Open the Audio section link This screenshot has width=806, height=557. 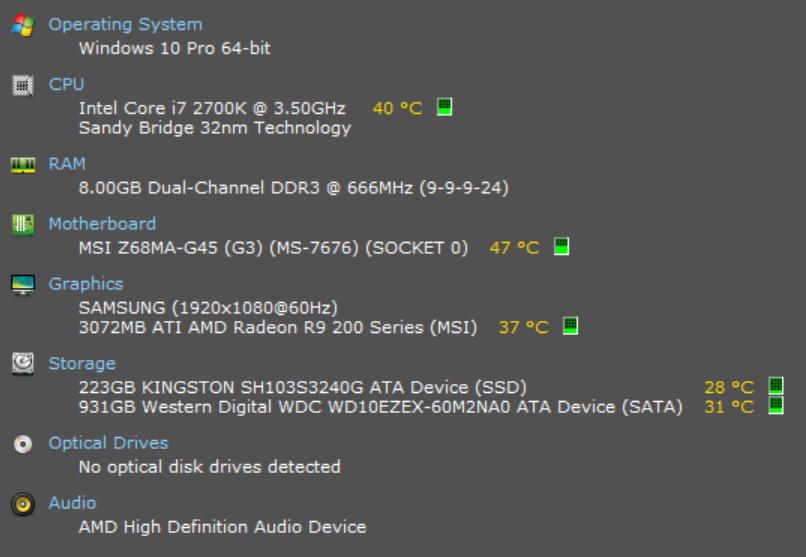[x=72, y=503]
